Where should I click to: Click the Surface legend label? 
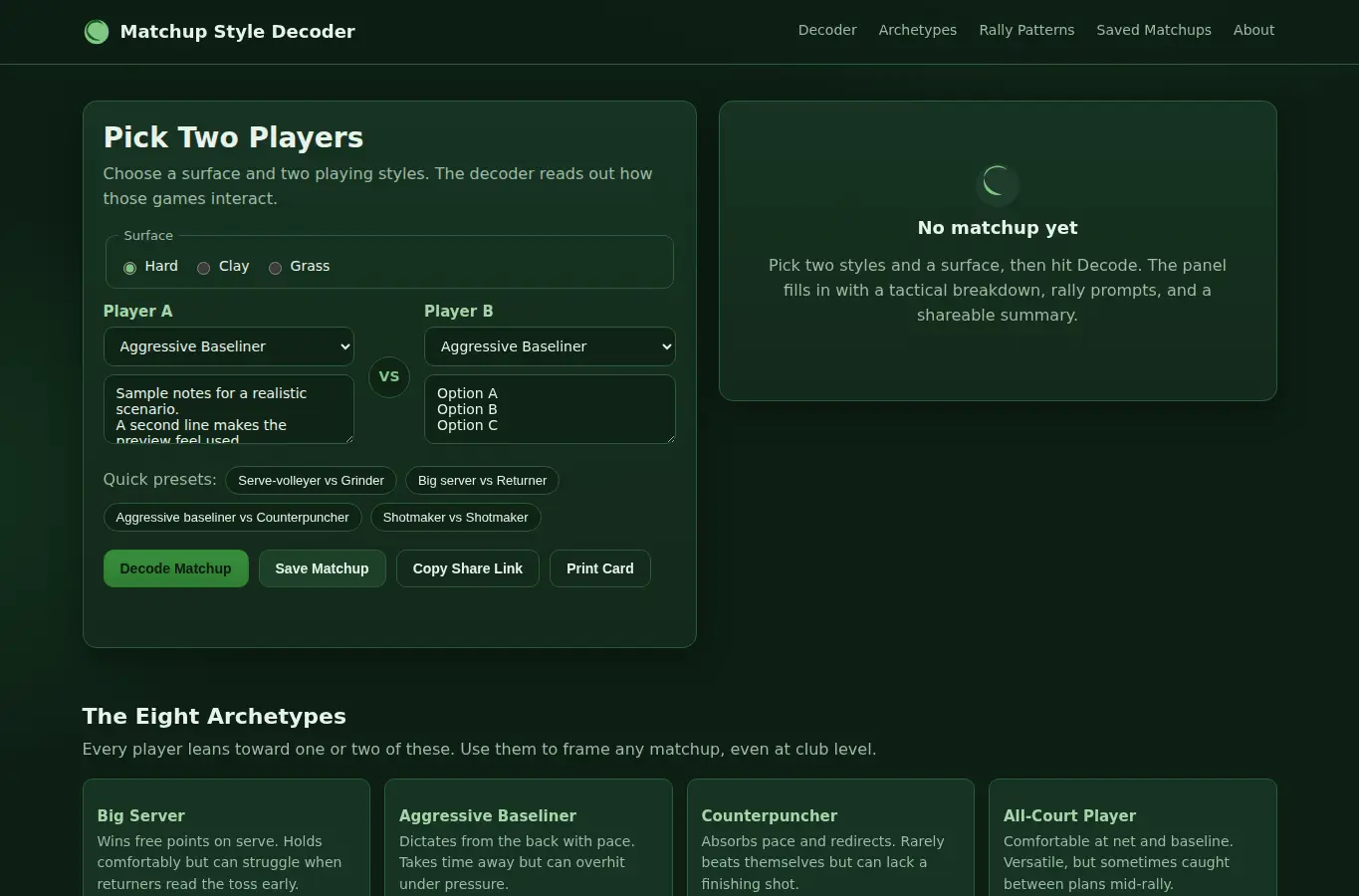pos(148,236)
